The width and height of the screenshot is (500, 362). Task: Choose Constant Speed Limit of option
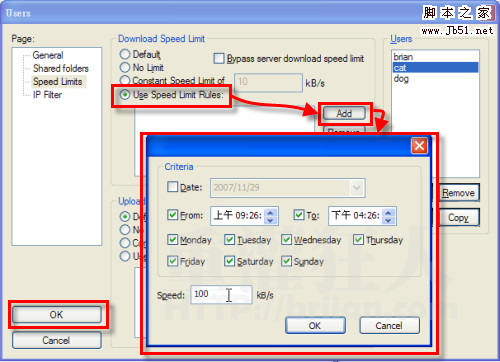click(x=125, y=80)
